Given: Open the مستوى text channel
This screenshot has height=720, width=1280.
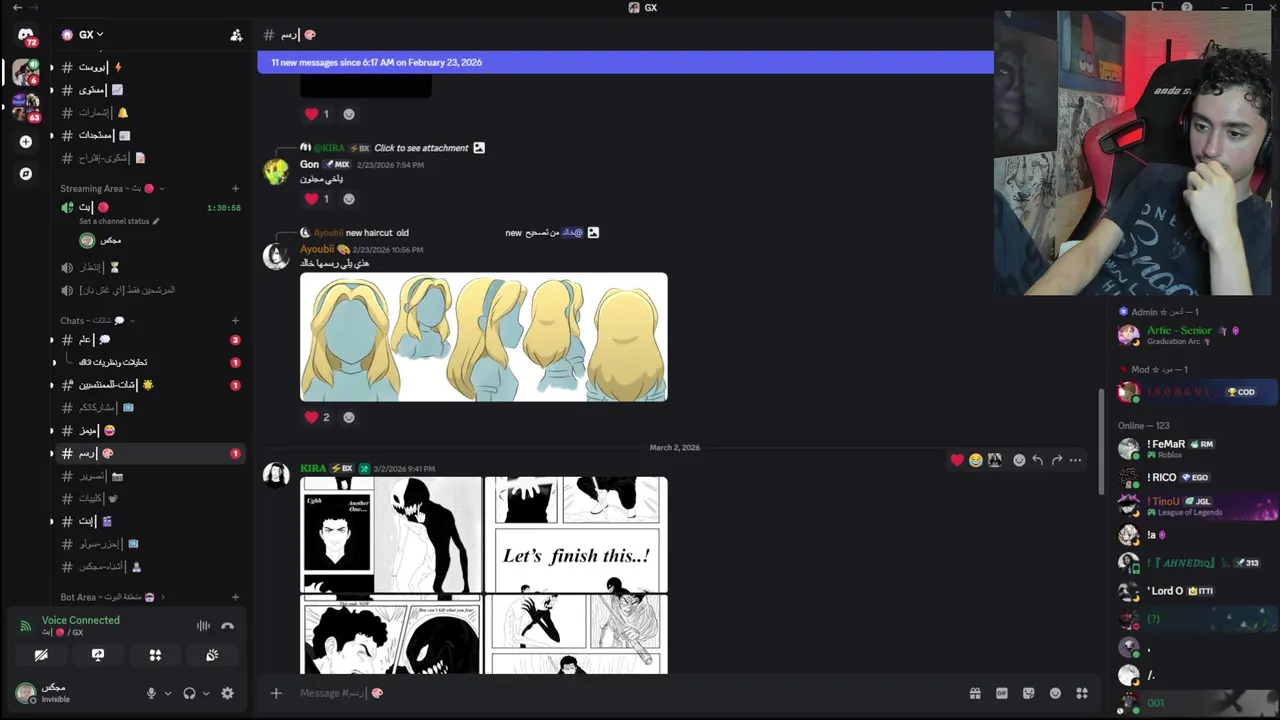Looking at the screenshot, I should [x=148, y=90].
